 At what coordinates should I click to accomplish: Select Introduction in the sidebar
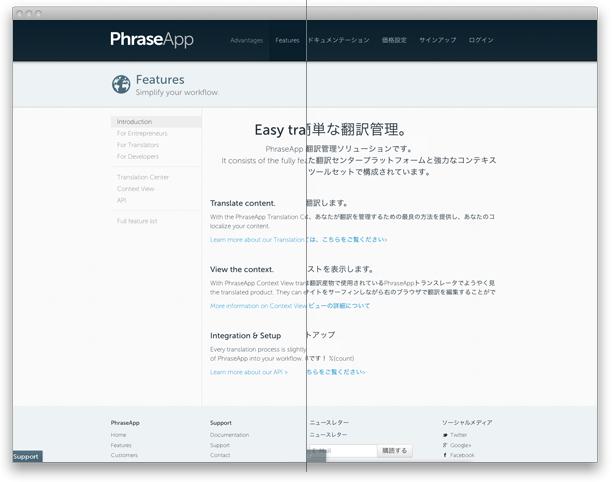(156, 122)
